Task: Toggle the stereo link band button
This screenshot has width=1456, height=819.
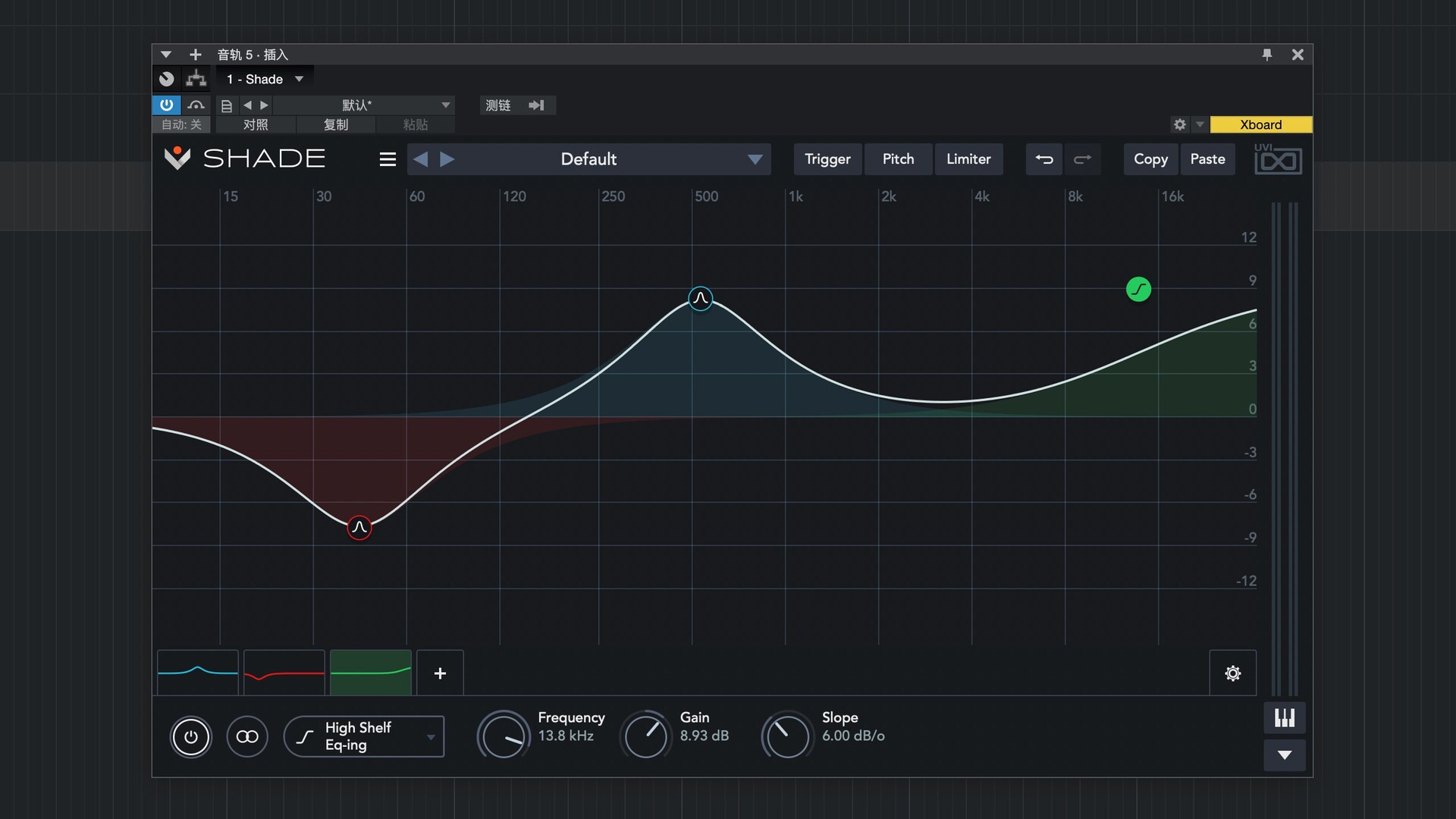Action: [247, 736]
